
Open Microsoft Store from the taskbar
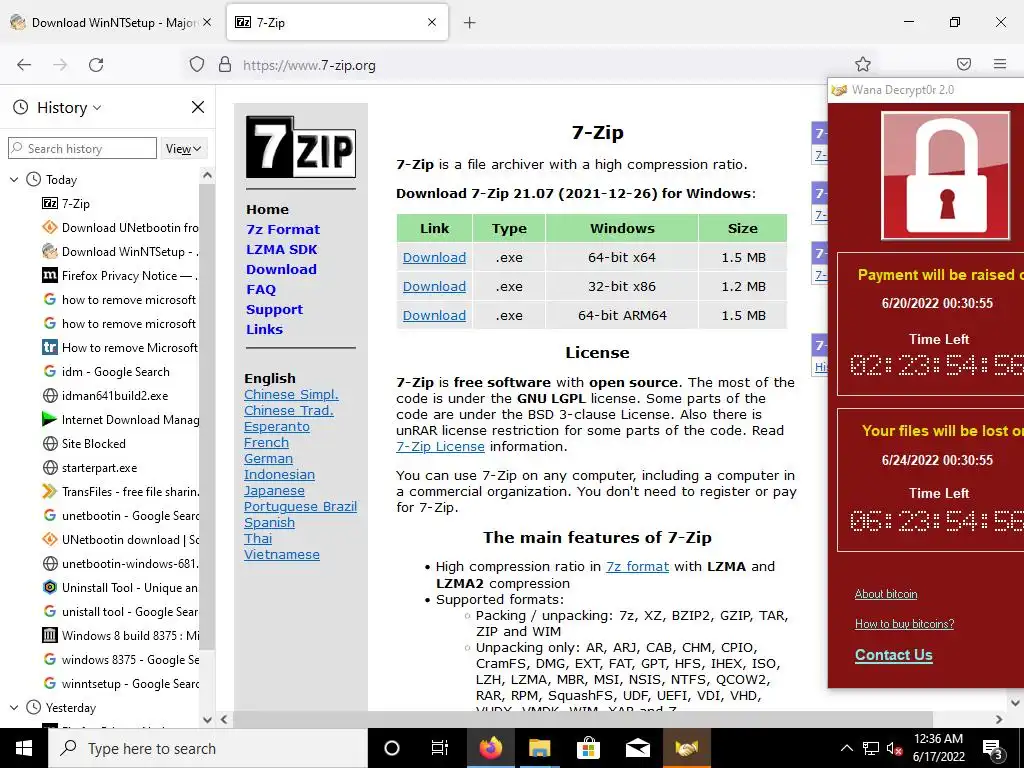pyautogui.click(x=588, y=748)
